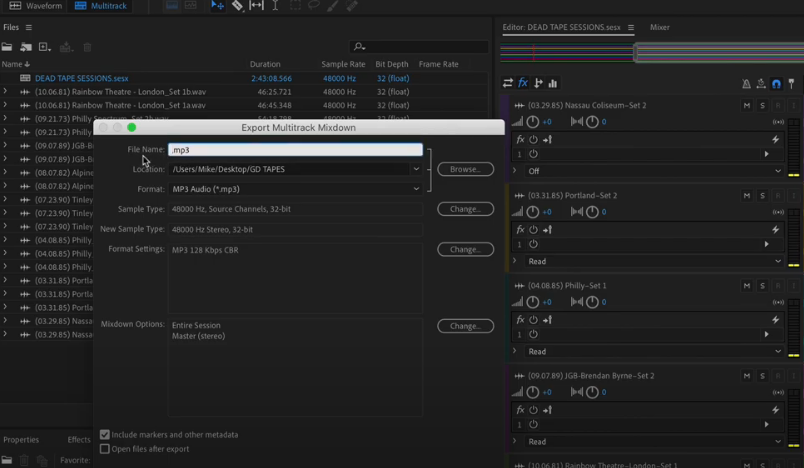Switch to the Waveform view

click(x=35, y=6)
